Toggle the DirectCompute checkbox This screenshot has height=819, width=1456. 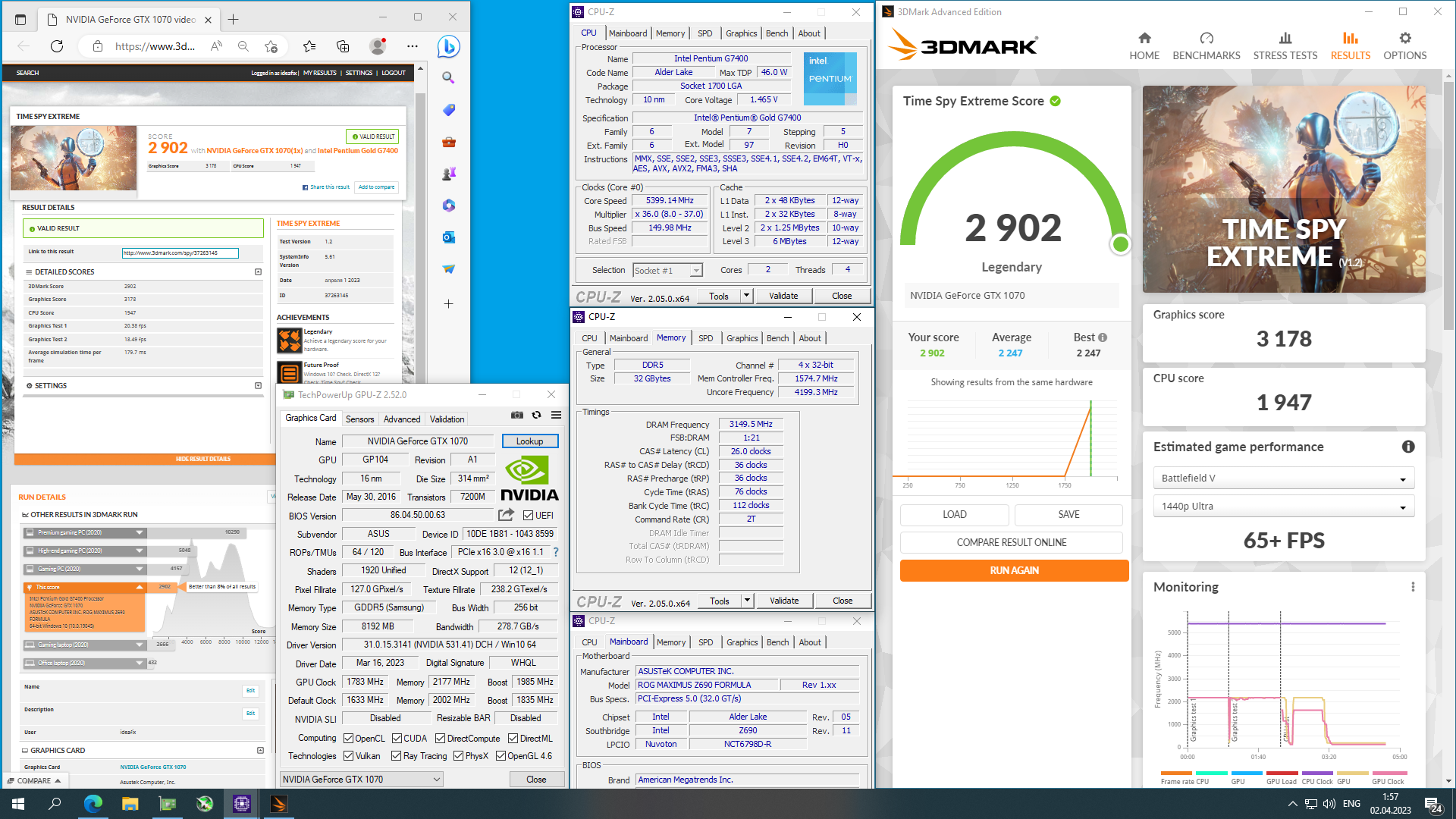tap(441, 739)
